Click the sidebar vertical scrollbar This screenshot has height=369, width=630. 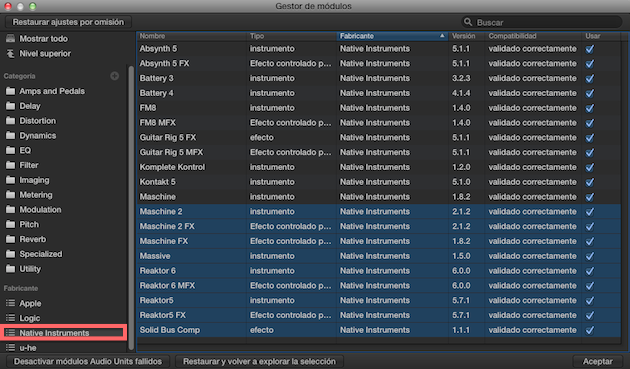click(131, 207)
